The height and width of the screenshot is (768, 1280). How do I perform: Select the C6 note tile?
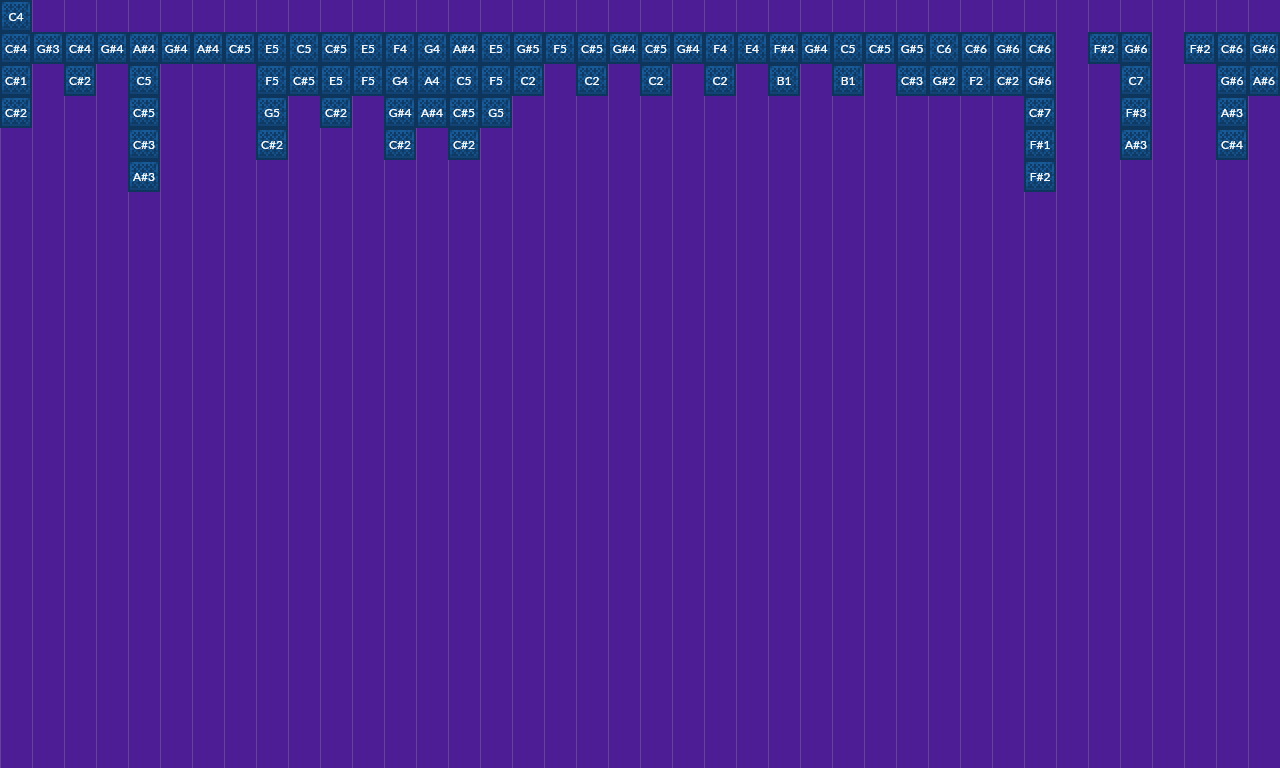[944, 48]
